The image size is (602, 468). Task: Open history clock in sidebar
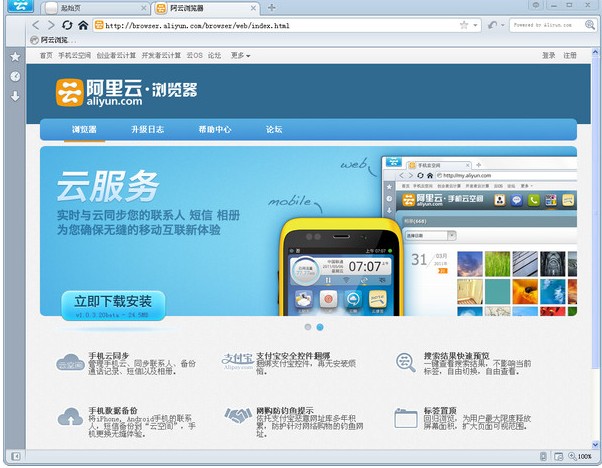point(15,76)
